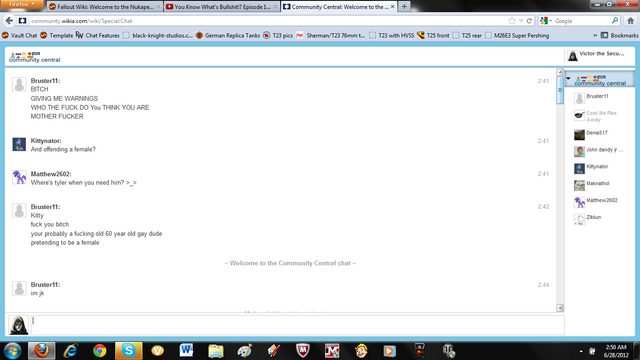Open the Vault Chat bookmark
The width and height of the screenshot is (640, 360).
(x=20, y=36)
